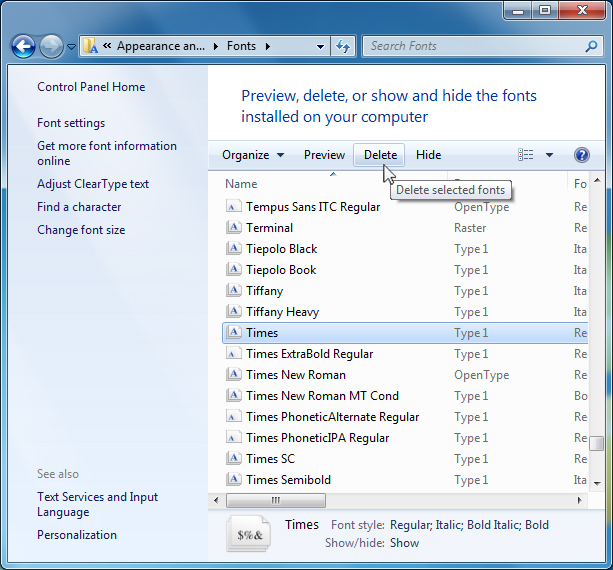Viewport: 613px width, 570px height.
Task: Click the Times PhoneticIPA Regular font icon
Action: pyautogui.click(x=233, y=437)
